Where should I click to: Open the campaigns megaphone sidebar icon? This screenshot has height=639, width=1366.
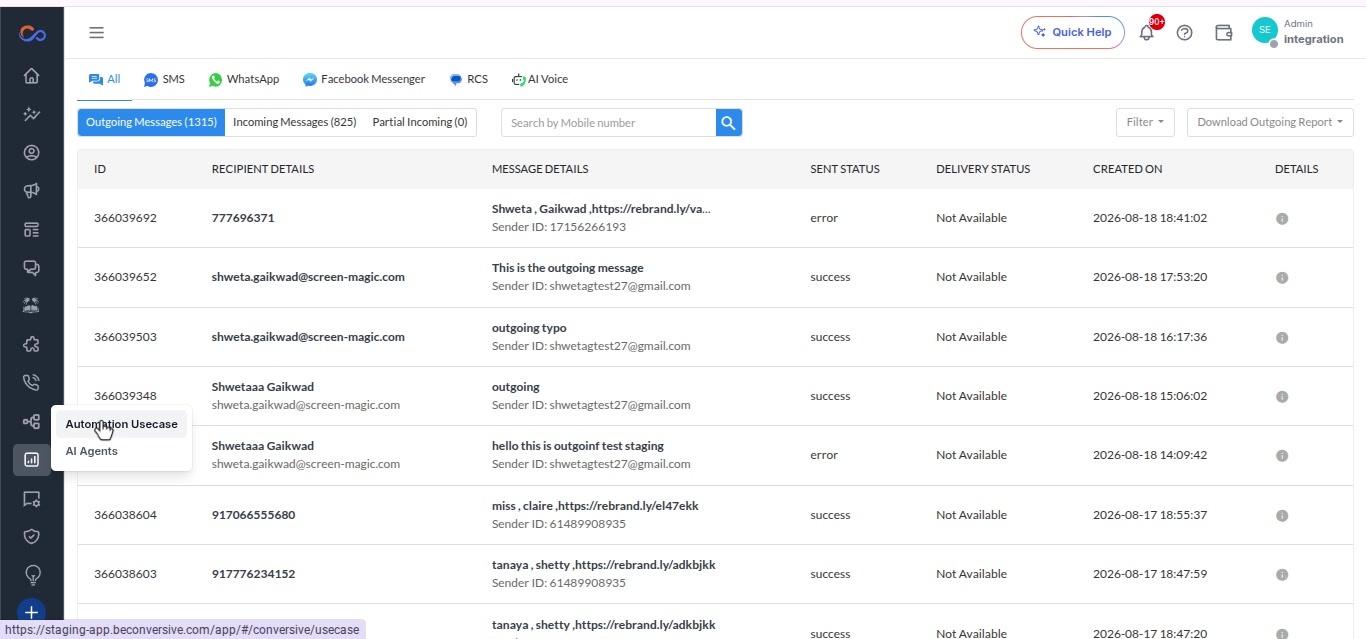pos(31,191)
